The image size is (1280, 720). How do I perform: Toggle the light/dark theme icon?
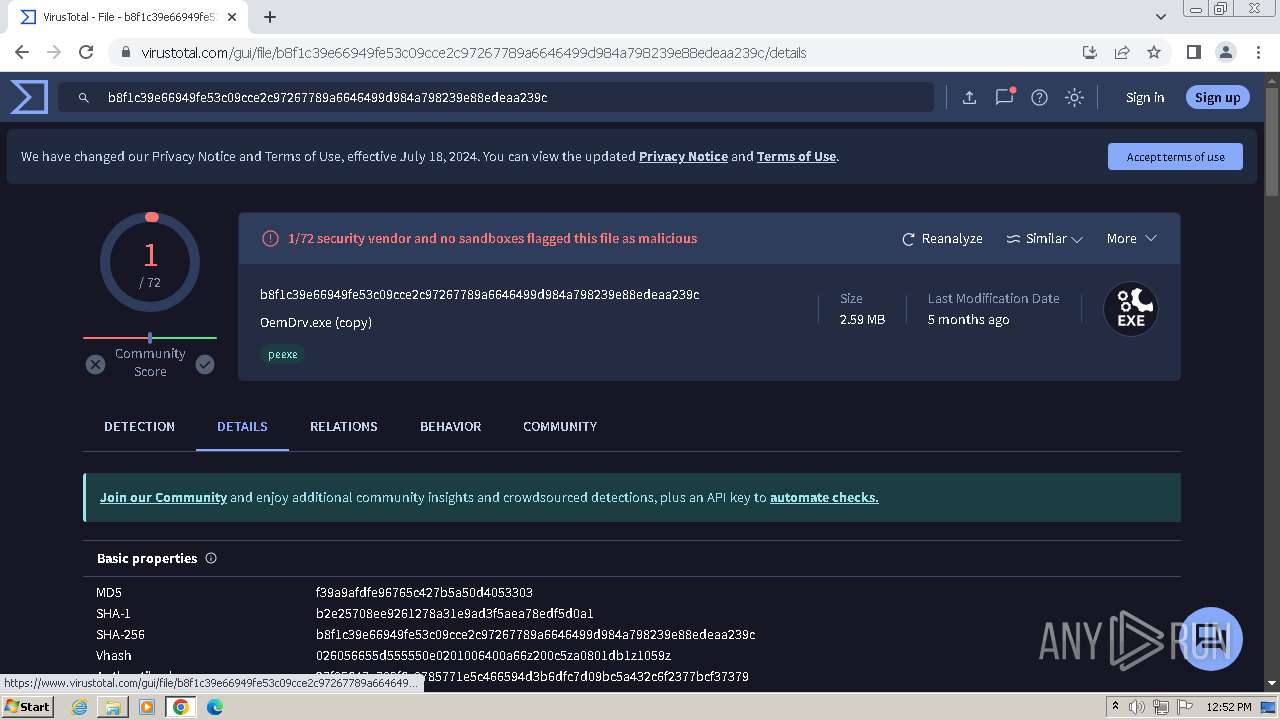coord(1074,97)
